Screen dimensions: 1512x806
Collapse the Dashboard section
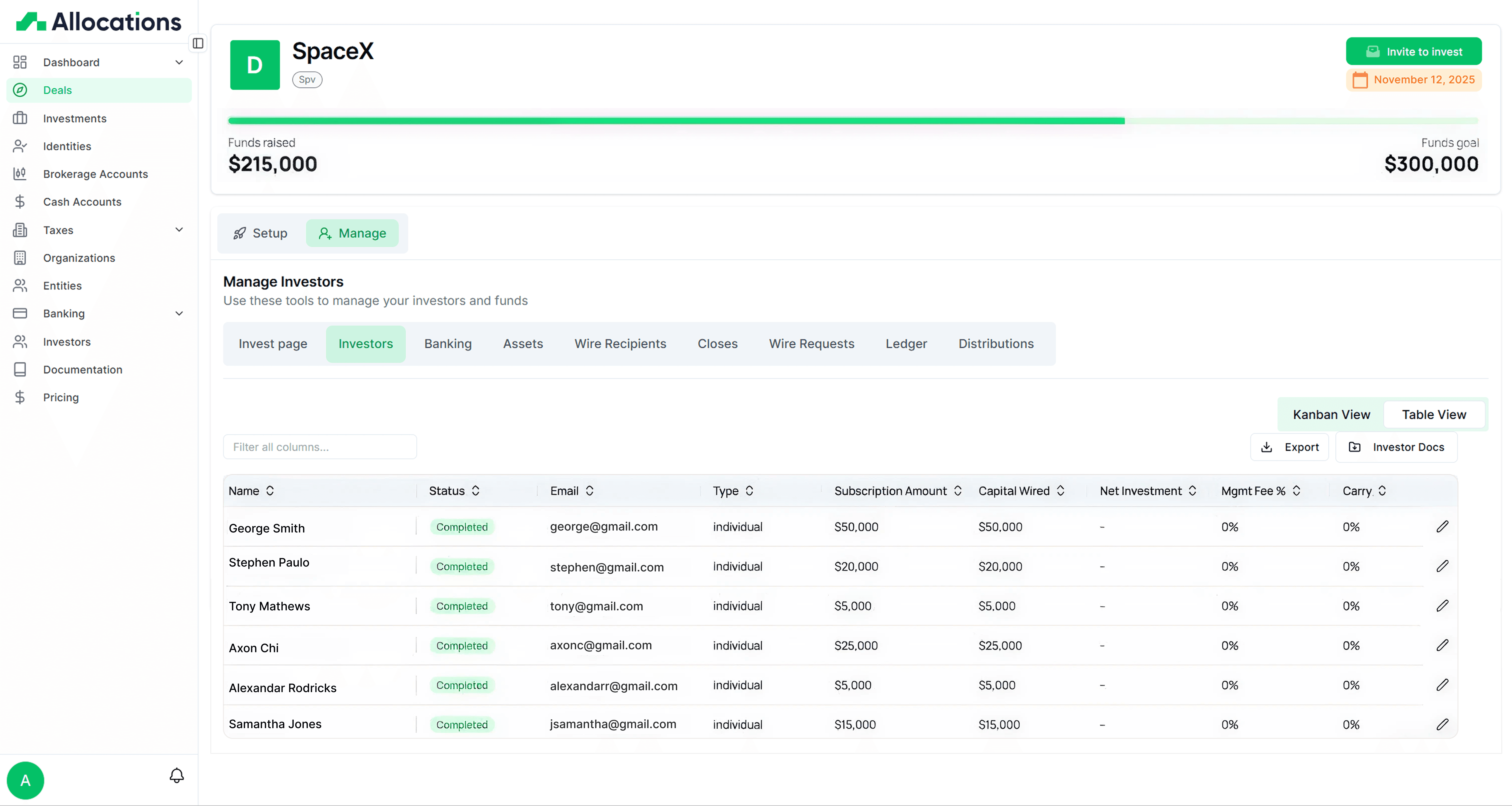click(180, 62)
